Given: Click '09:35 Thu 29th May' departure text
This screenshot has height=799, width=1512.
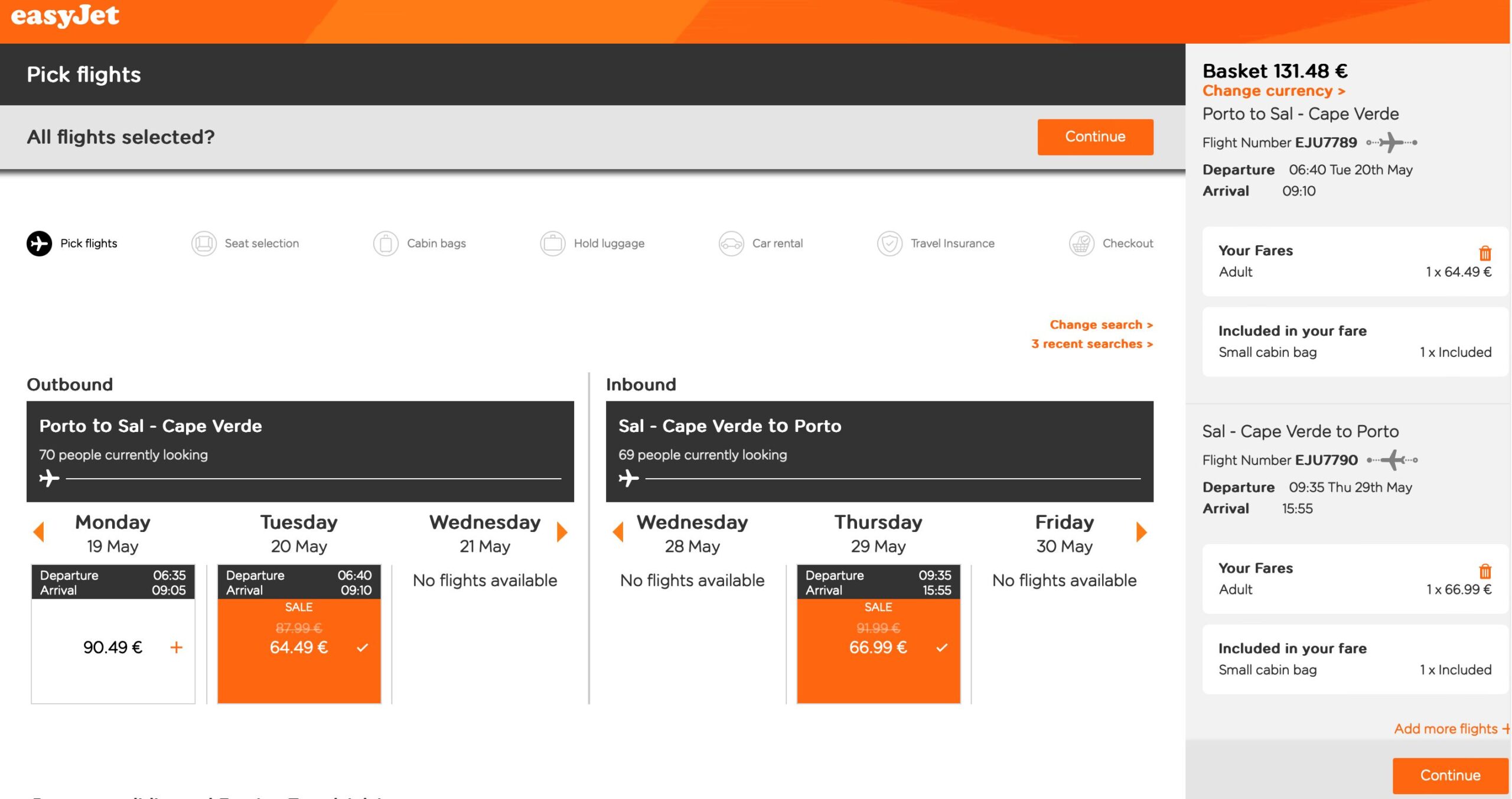Looking at the screenshot, I should point(1350,487).
